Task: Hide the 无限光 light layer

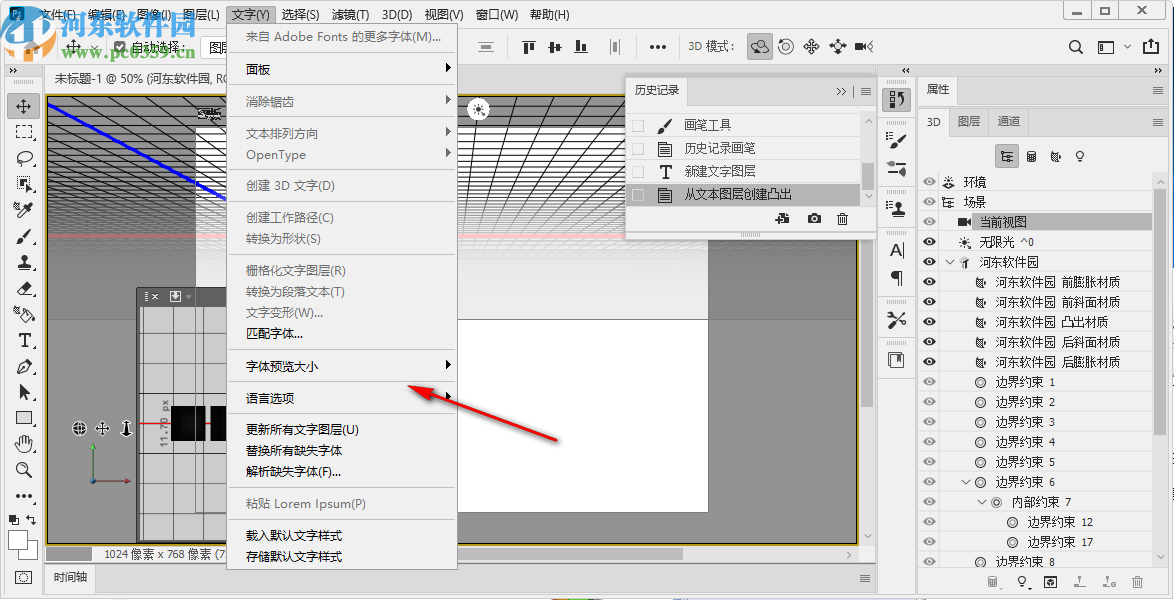Action: (929, 240)
